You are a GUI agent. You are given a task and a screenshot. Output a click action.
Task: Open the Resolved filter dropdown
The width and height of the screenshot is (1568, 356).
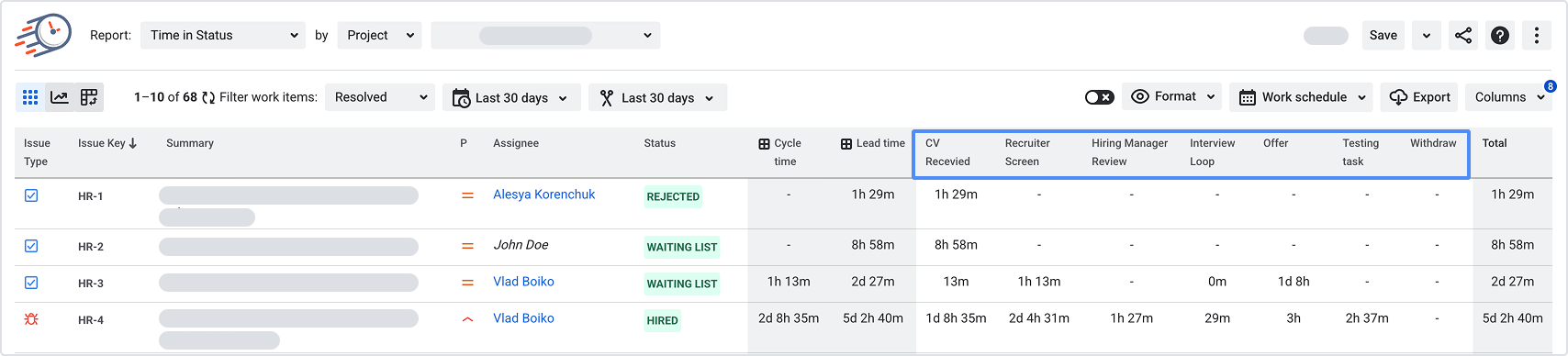pyautogui.click(x=380, y=97)
